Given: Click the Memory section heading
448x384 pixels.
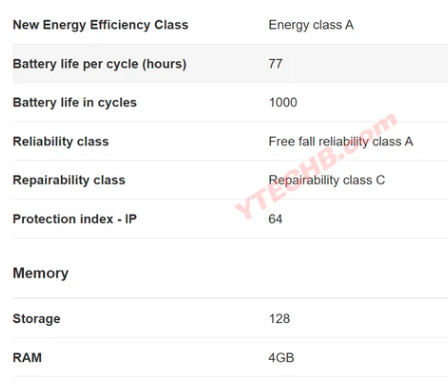Looking at the screenshot, I should [41, 273].
